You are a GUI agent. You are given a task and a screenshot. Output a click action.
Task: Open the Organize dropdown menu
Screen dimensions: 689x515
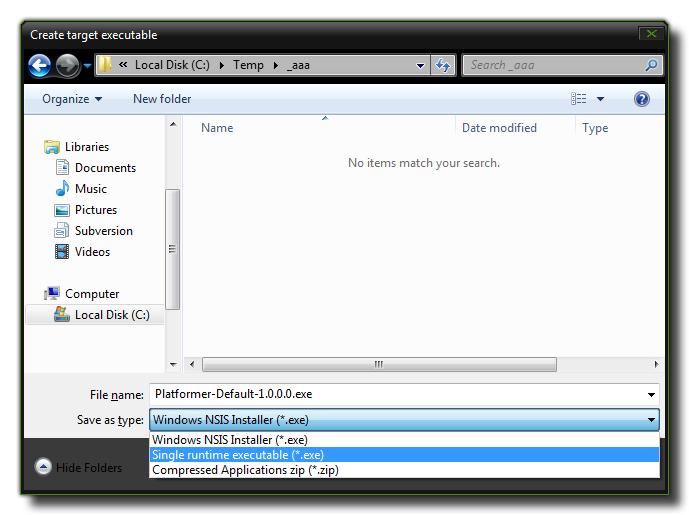[72, 99]
